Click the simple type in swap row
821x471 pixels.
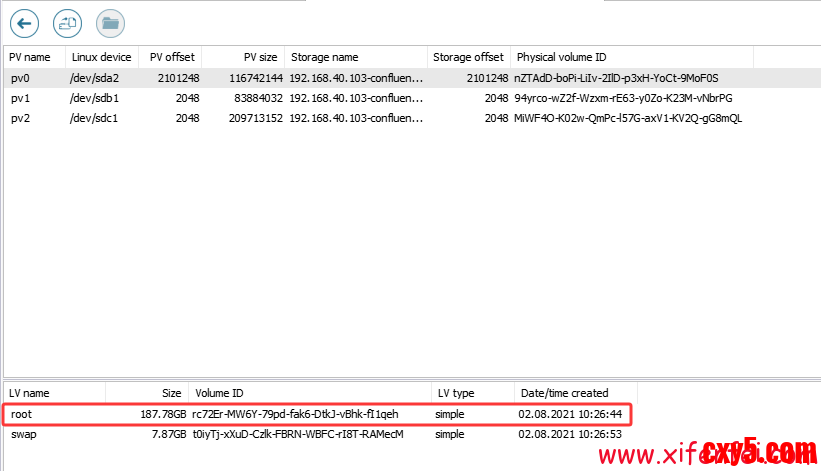pos(450,434)
